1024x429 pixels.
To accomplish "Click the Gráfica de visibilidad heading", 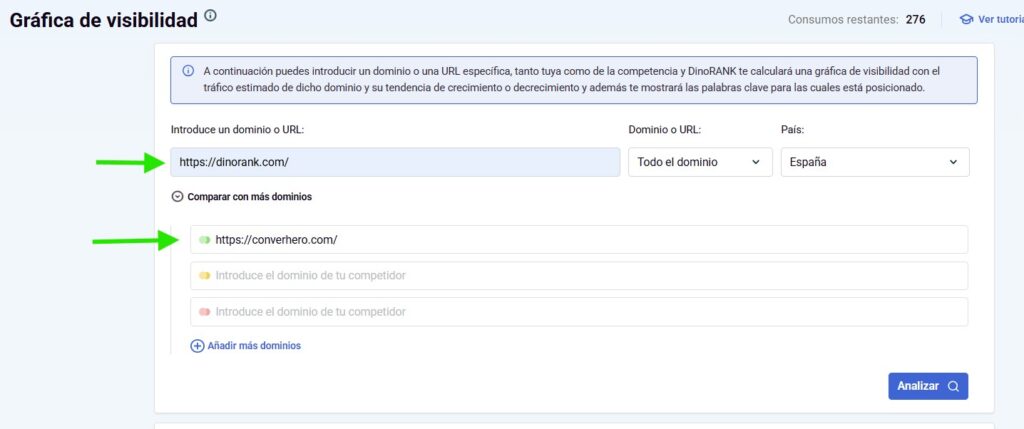I will click(x=104, y=20).
